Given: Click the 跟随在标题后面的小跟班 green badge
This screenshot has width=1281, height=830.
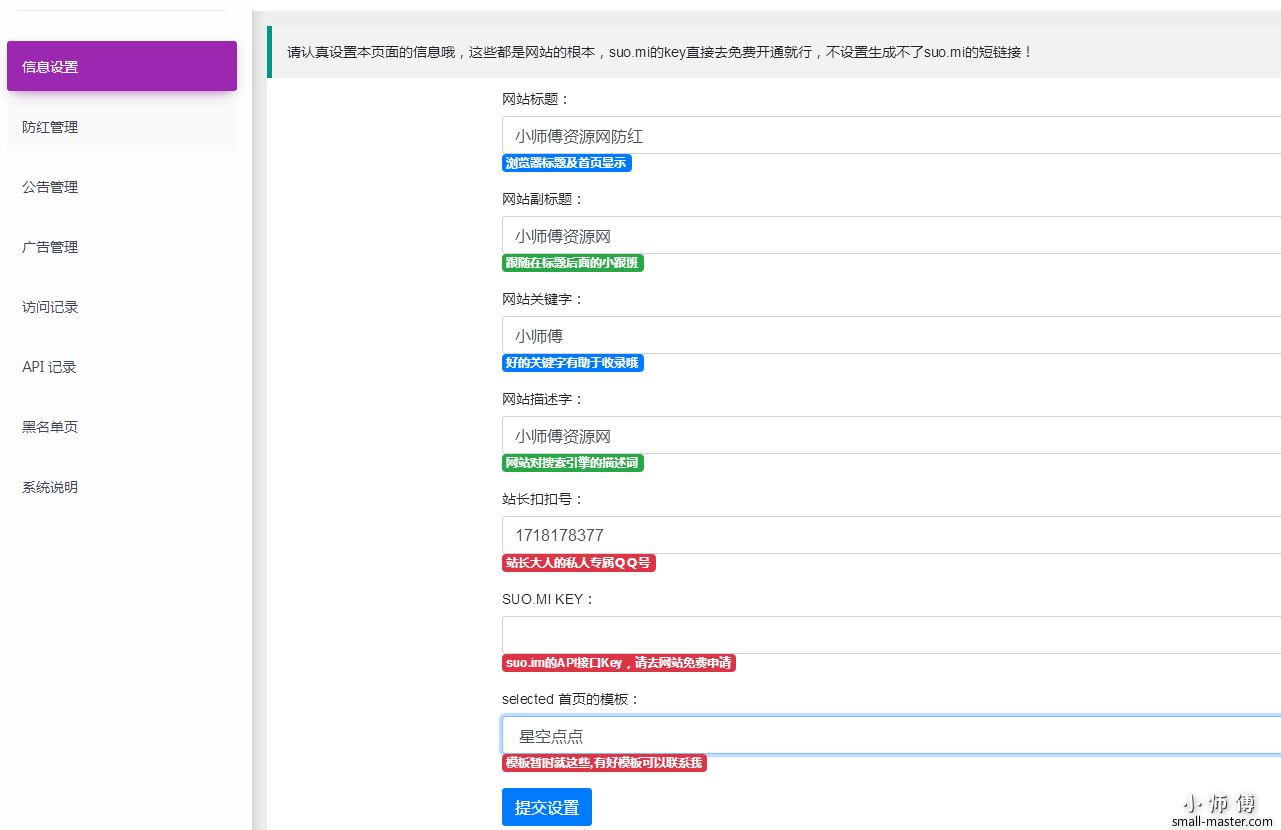Looking at the screenshot, I should tap(573, 263).
